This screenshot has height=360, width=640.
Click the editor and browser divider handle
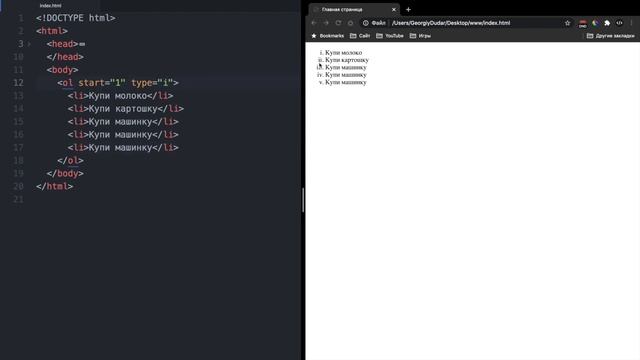[x=303, y=200]
